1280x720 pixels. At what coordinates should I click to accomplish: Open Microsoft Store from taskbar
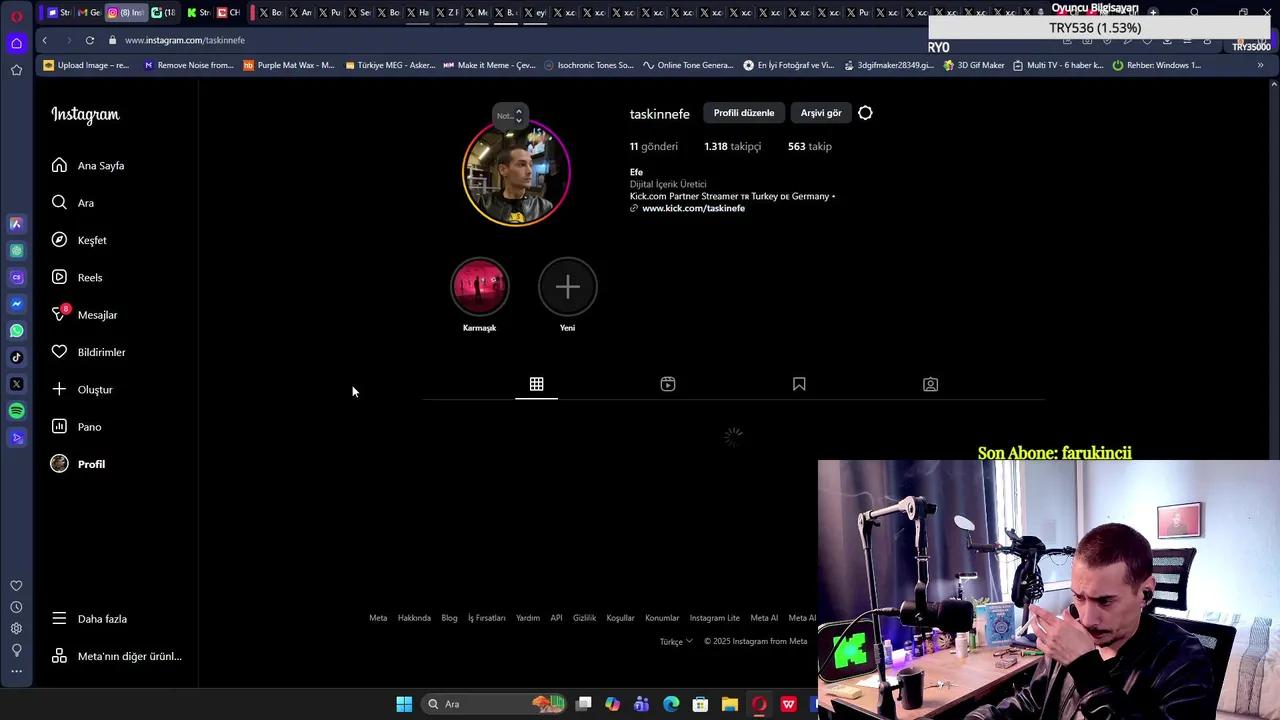pyautogui.click(x=700, y=704)
